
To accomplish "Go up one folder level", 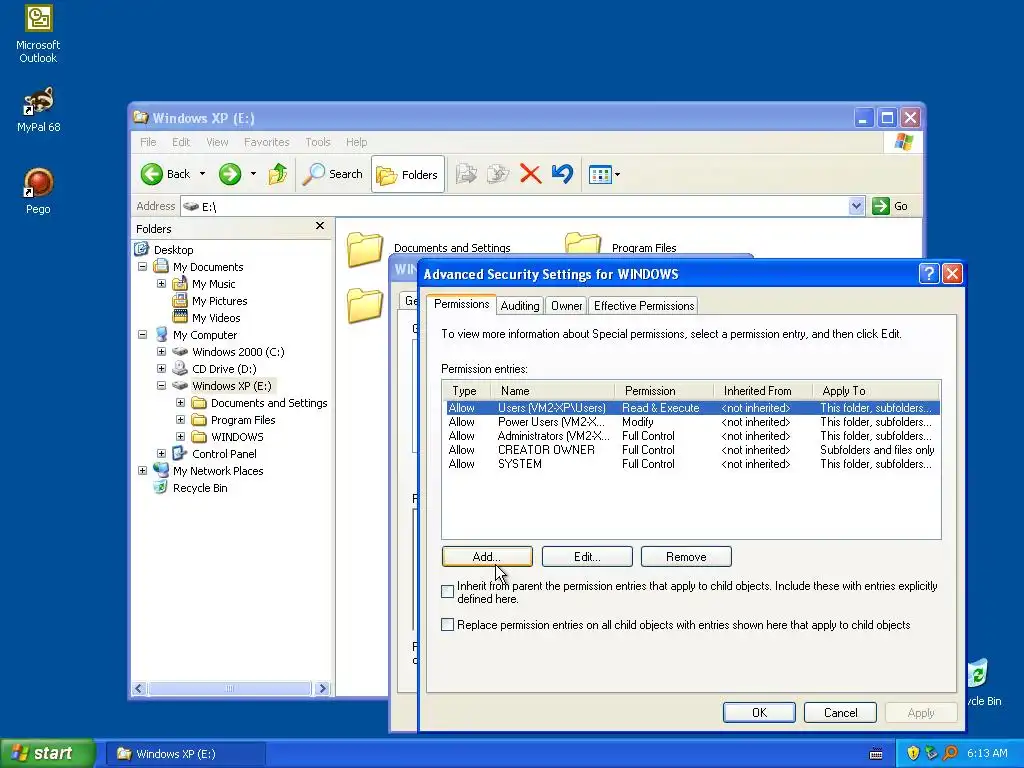I will [x=278, y=174].
